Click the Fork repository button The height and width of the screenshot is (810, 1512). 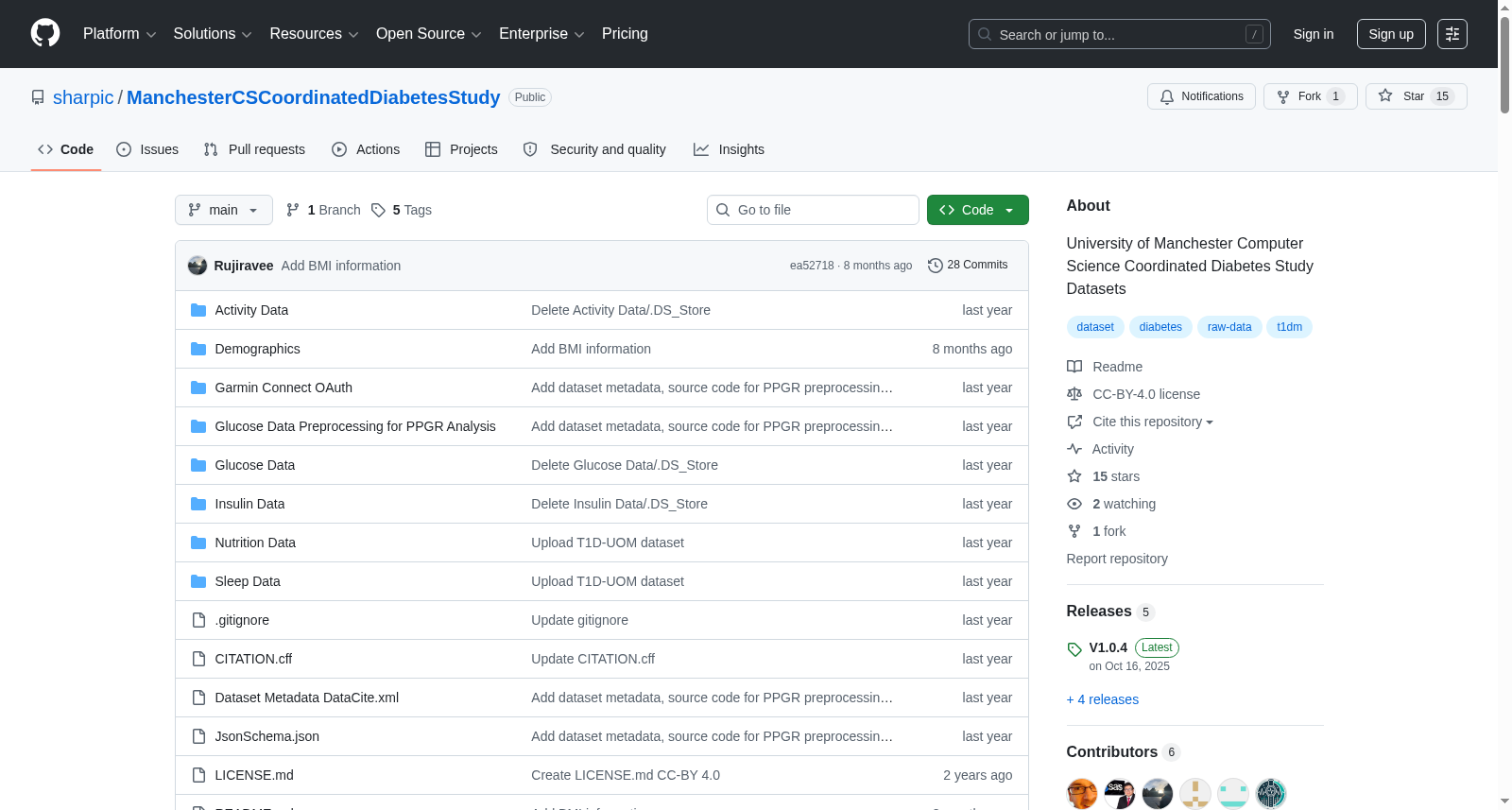pyautogui.click(x=1310, y=96)
